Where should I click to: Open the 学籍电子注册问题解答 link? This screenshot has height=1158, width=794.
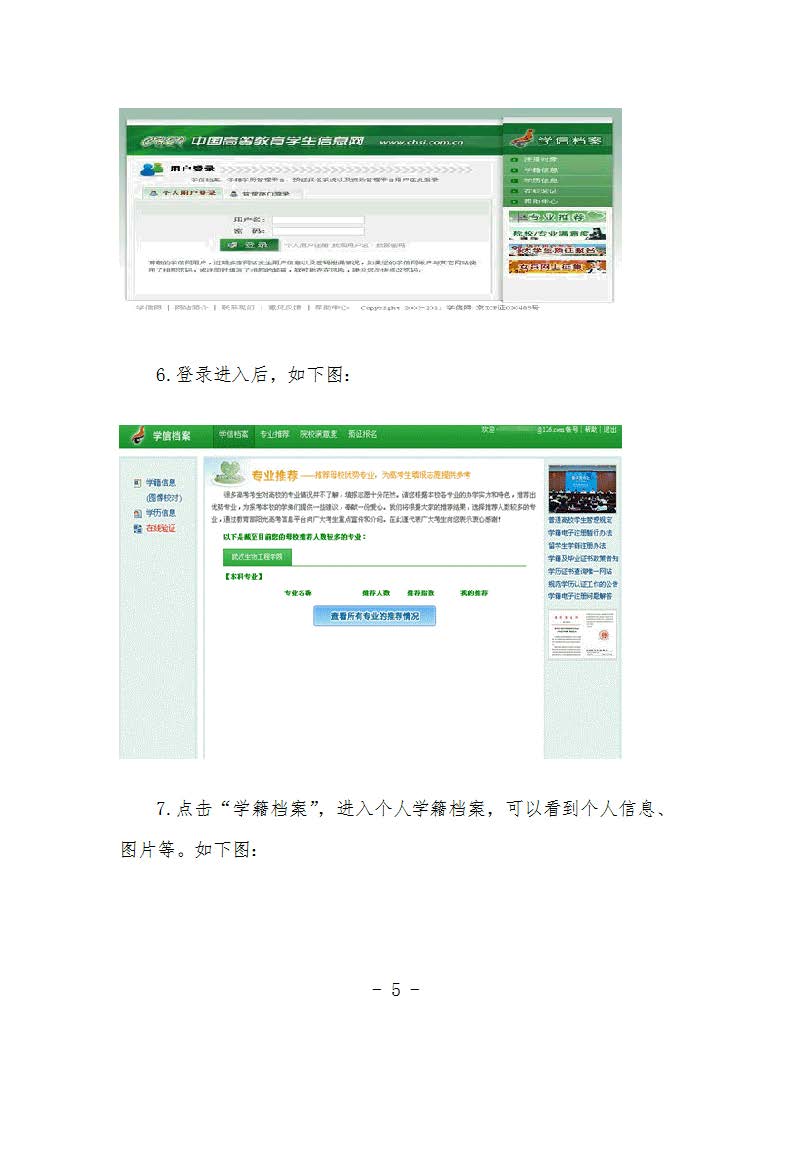pyautogui.click(x=580, y=596)
